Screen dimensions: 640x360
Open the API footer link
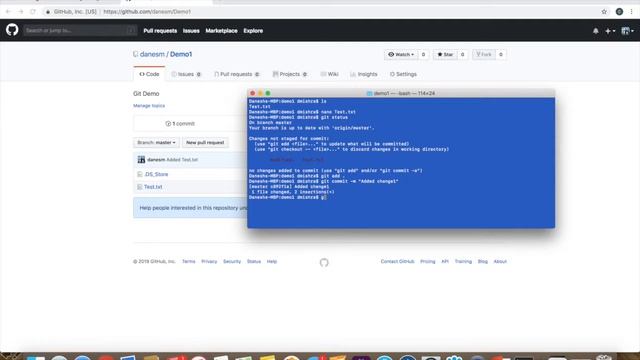coord(445,262)
